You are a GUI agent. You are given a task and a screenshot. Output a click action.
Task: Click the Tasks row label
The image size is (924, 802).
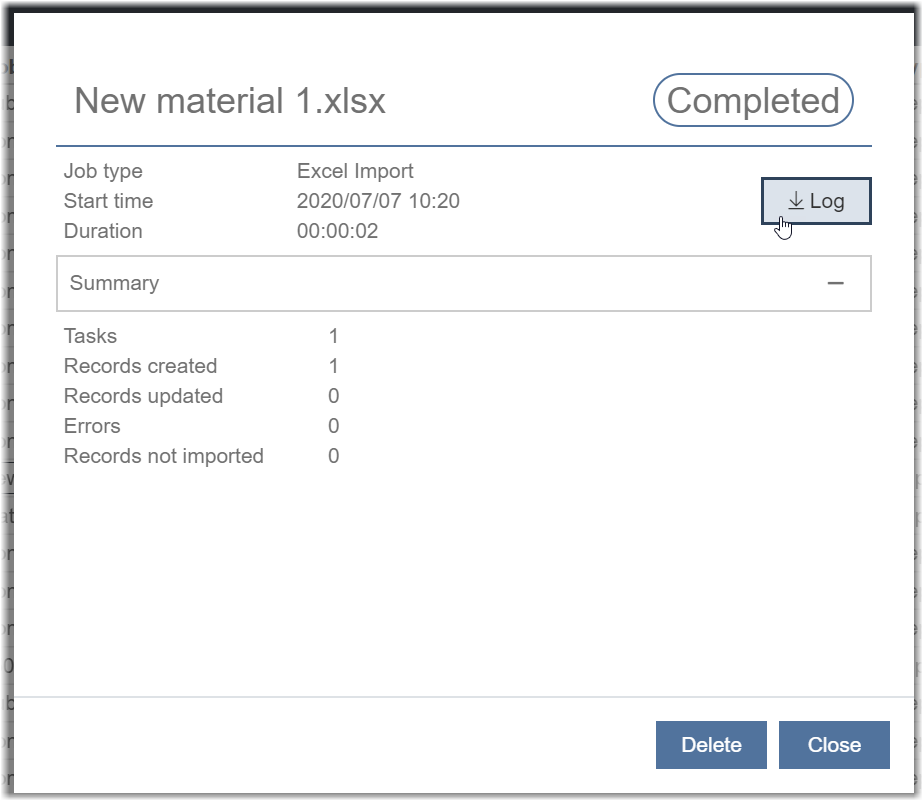click(90, 336)
